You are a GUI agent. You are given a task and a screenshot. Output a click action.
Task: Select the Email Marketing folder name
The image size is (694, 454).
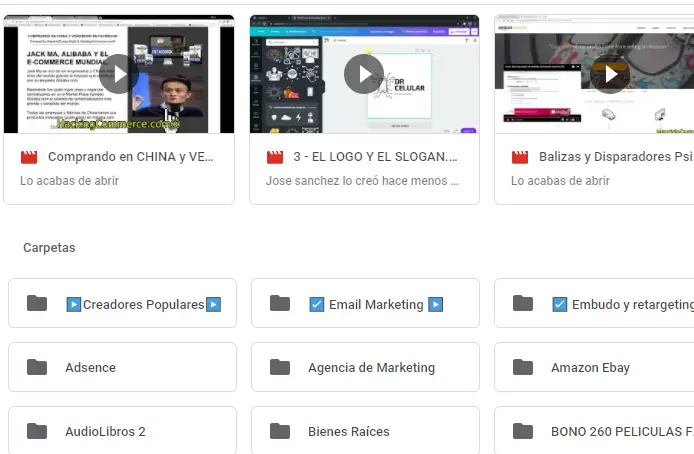(x=376, y=304)
